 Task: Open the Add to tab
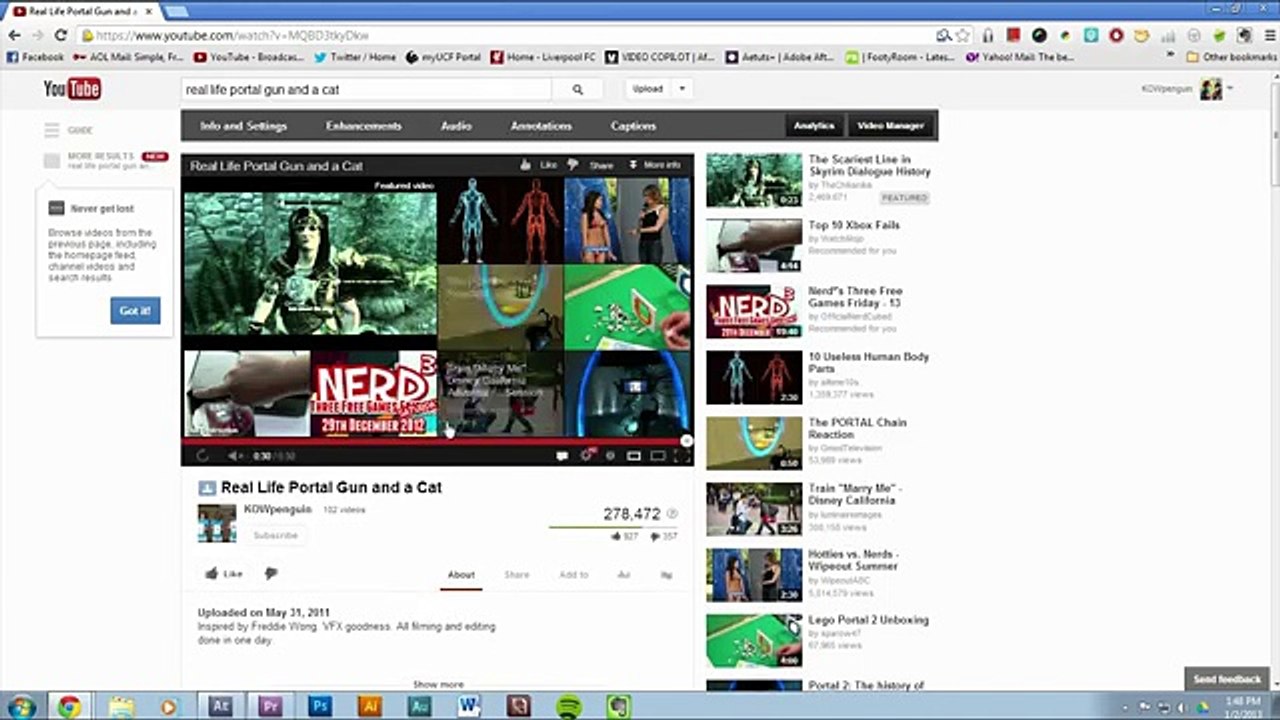pos(574,575)
